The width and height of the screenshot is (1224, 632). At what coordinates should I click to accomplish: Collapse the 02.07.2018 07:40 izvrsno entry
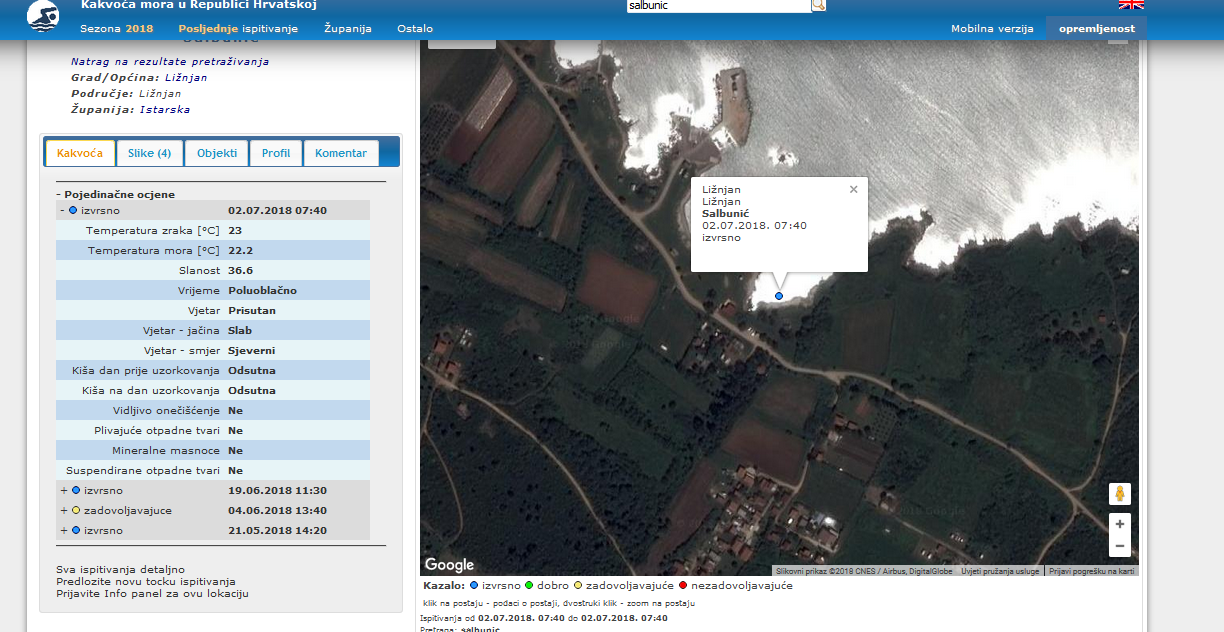pos(62,211)
